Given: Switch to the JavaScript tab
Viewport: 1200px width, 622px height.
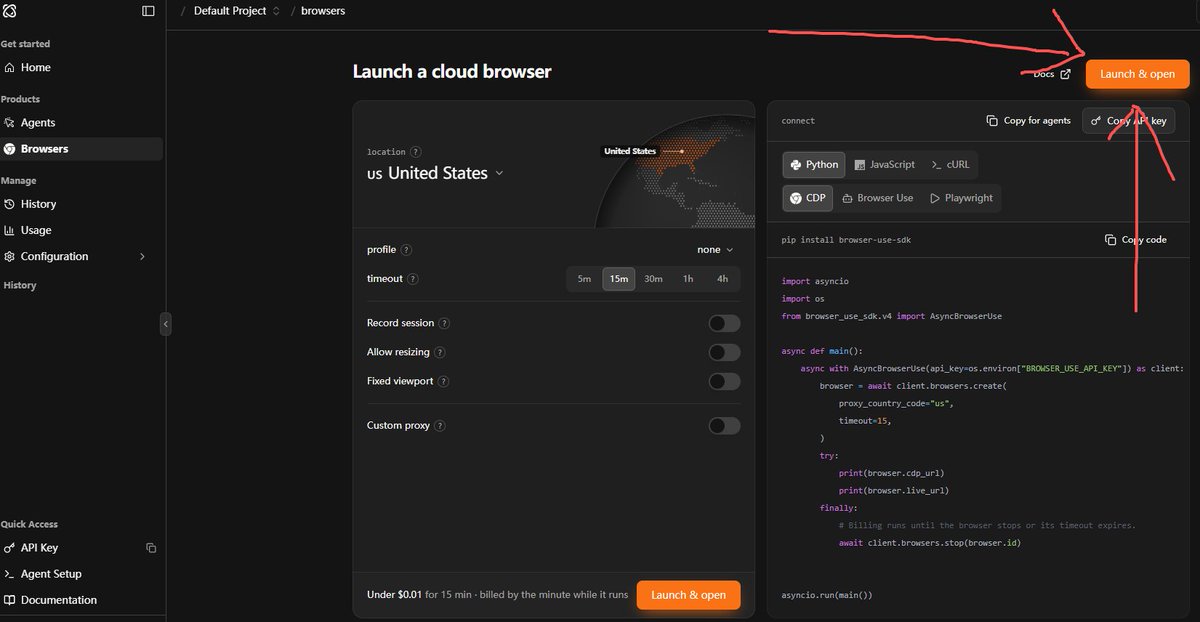Looking at the screenshot, I should pos(884,165).
